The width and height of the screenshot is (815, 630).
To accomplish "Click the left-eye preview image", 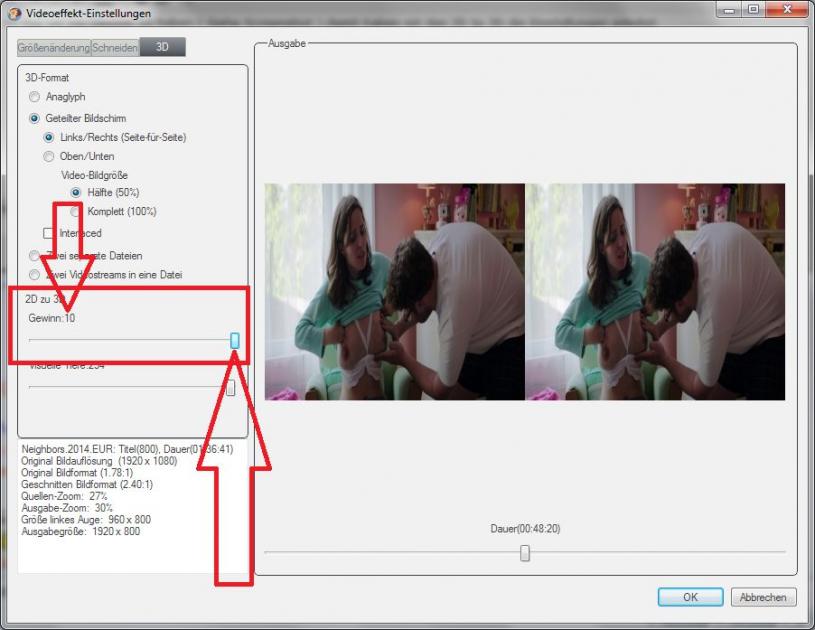I will (395, 292).
